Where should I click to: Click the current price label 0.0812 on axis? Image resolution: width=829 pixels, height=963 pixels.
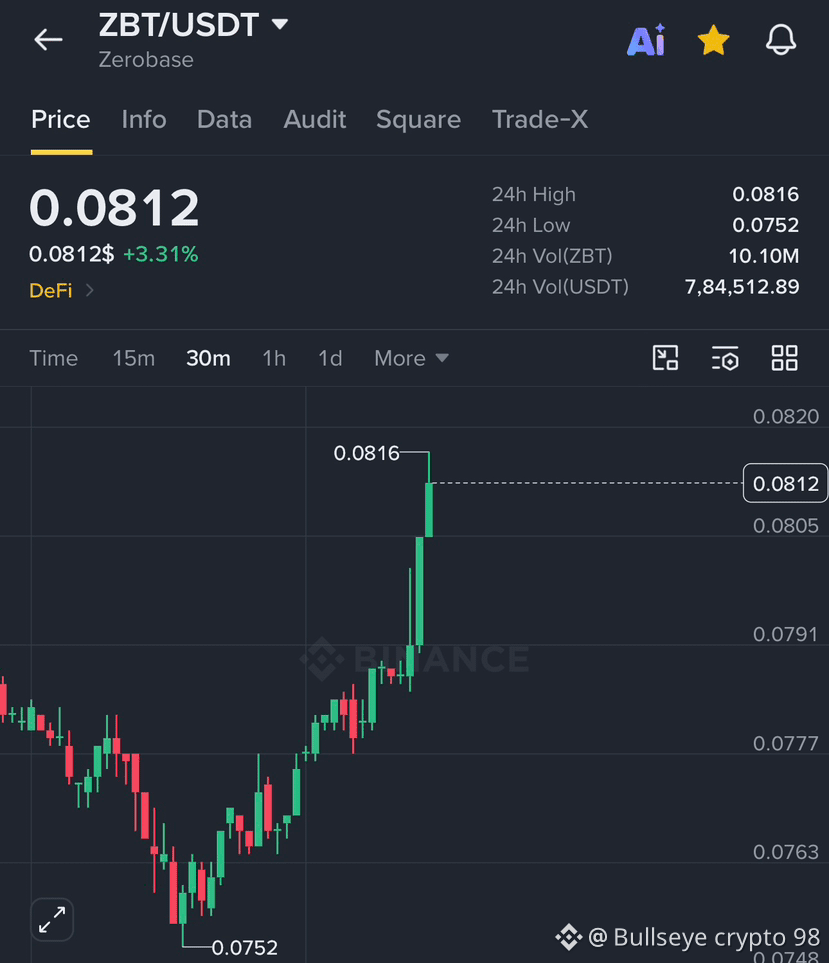(x=785, y=483)
